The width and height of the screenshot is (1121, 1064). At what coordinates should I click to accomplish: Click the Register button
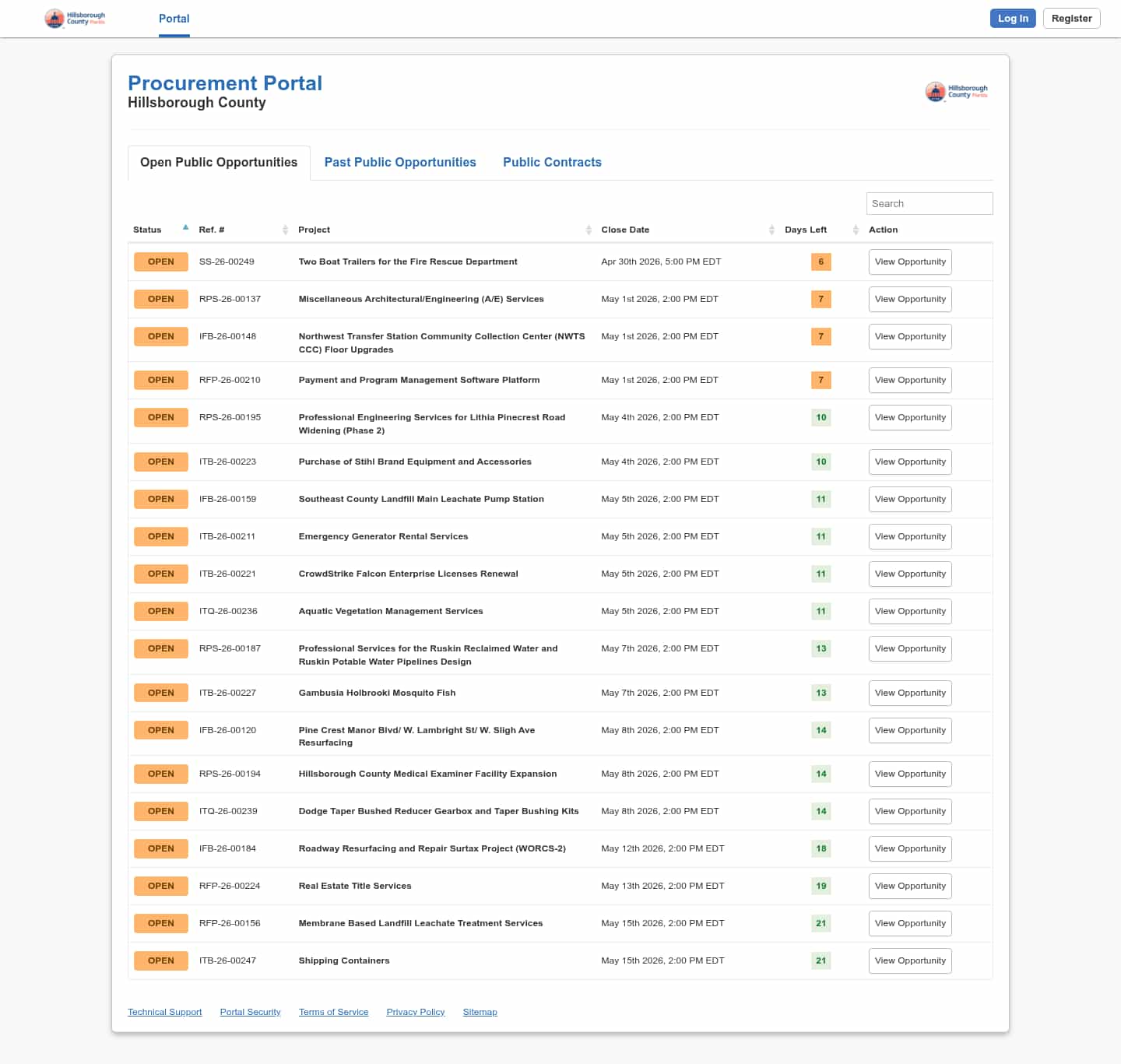click(1071, 19)
